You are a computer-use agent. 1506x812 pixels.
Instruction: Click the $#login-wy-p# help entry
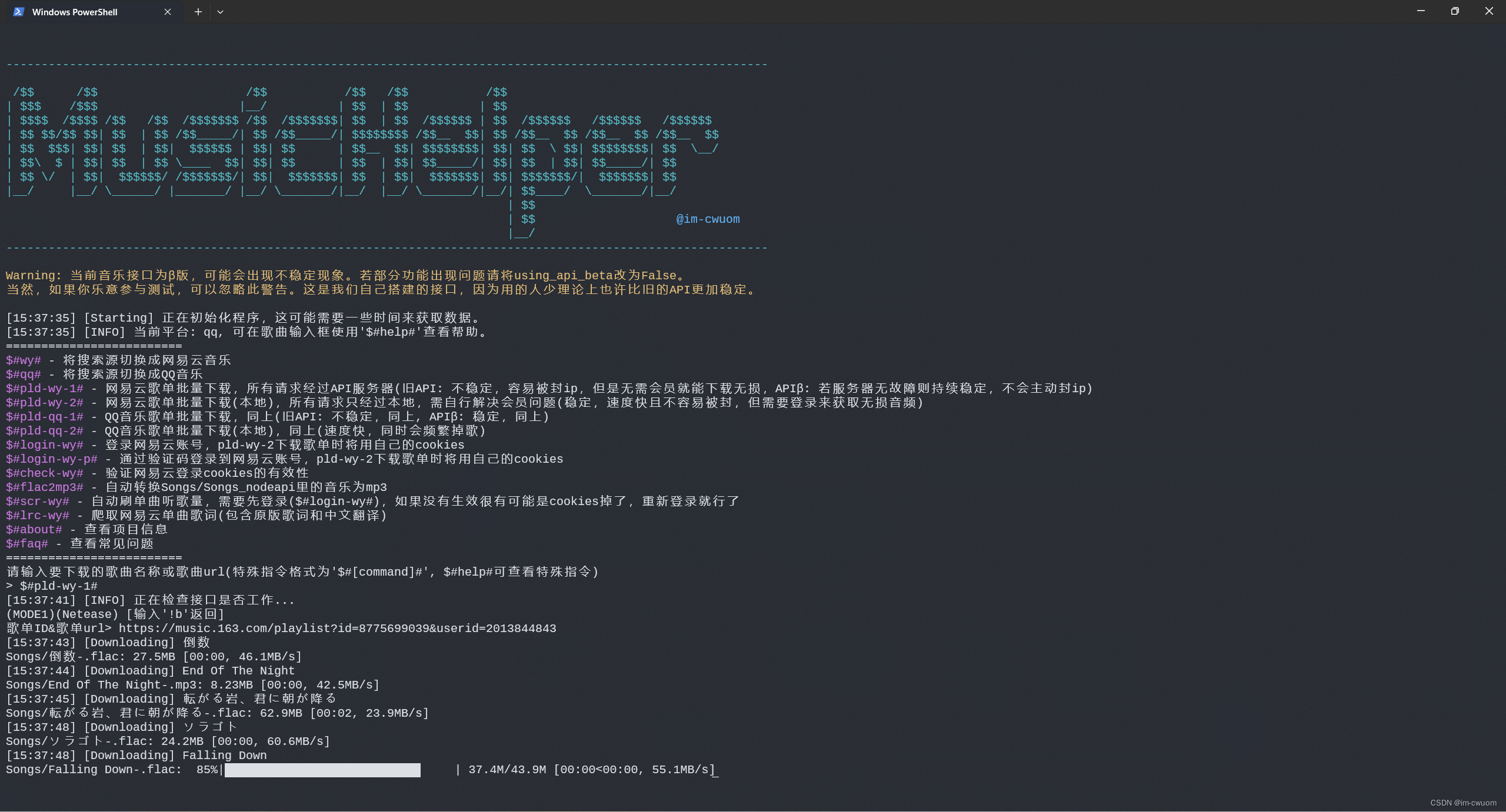click(52, 459)
